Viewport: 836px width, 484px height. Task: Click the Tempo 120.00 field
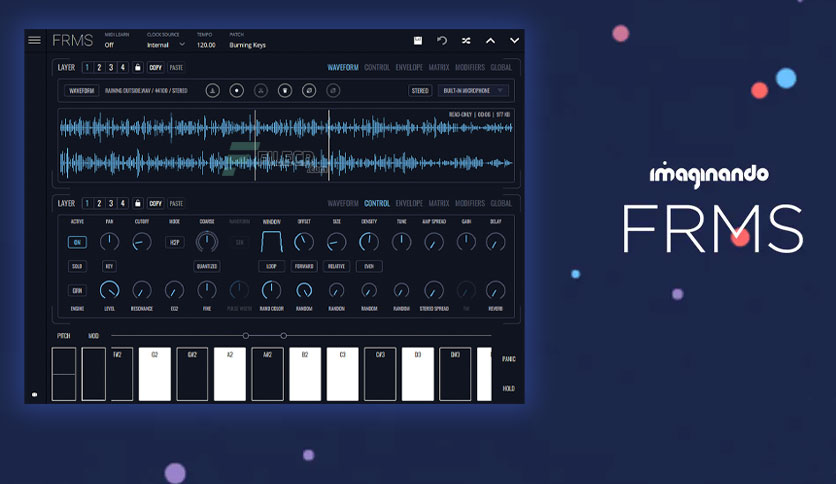[x=206, y=45]
